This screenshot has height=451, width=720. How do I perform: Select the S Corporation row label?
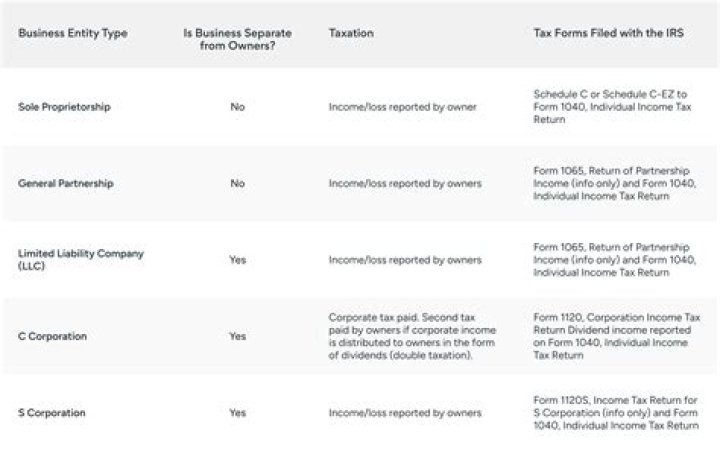tap(51, 413)
